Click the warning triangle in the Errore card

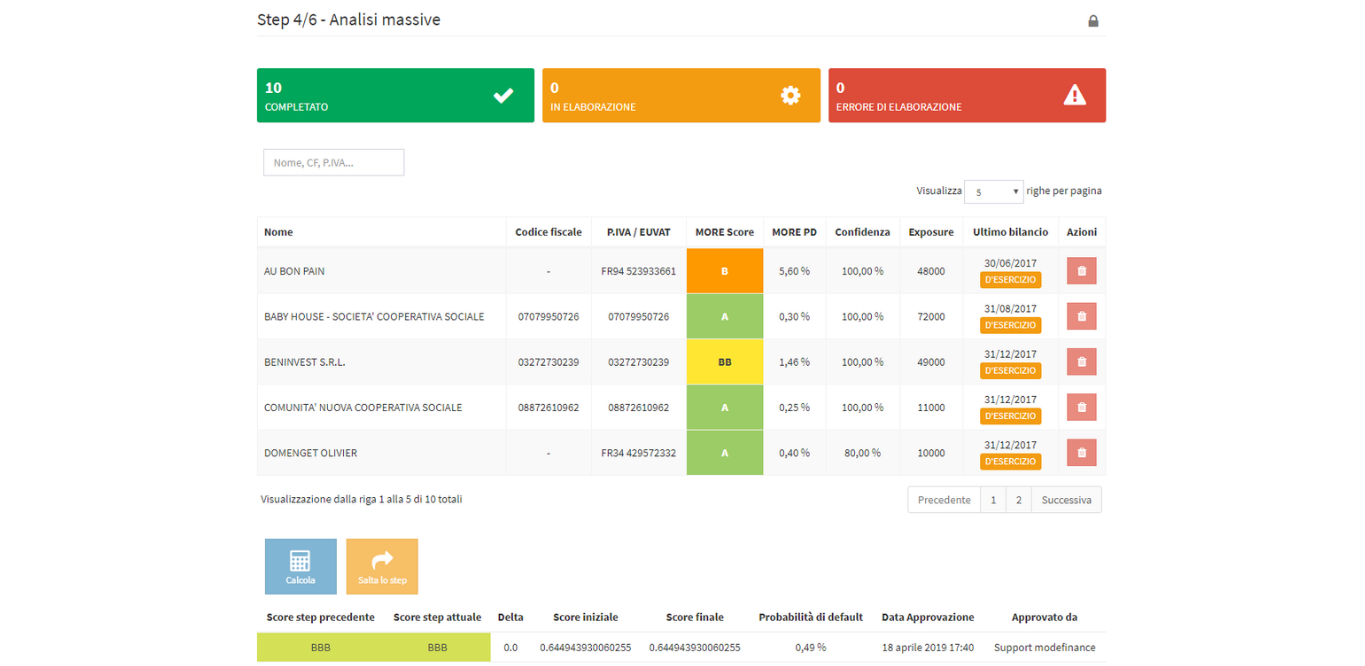coord(1075,95)
